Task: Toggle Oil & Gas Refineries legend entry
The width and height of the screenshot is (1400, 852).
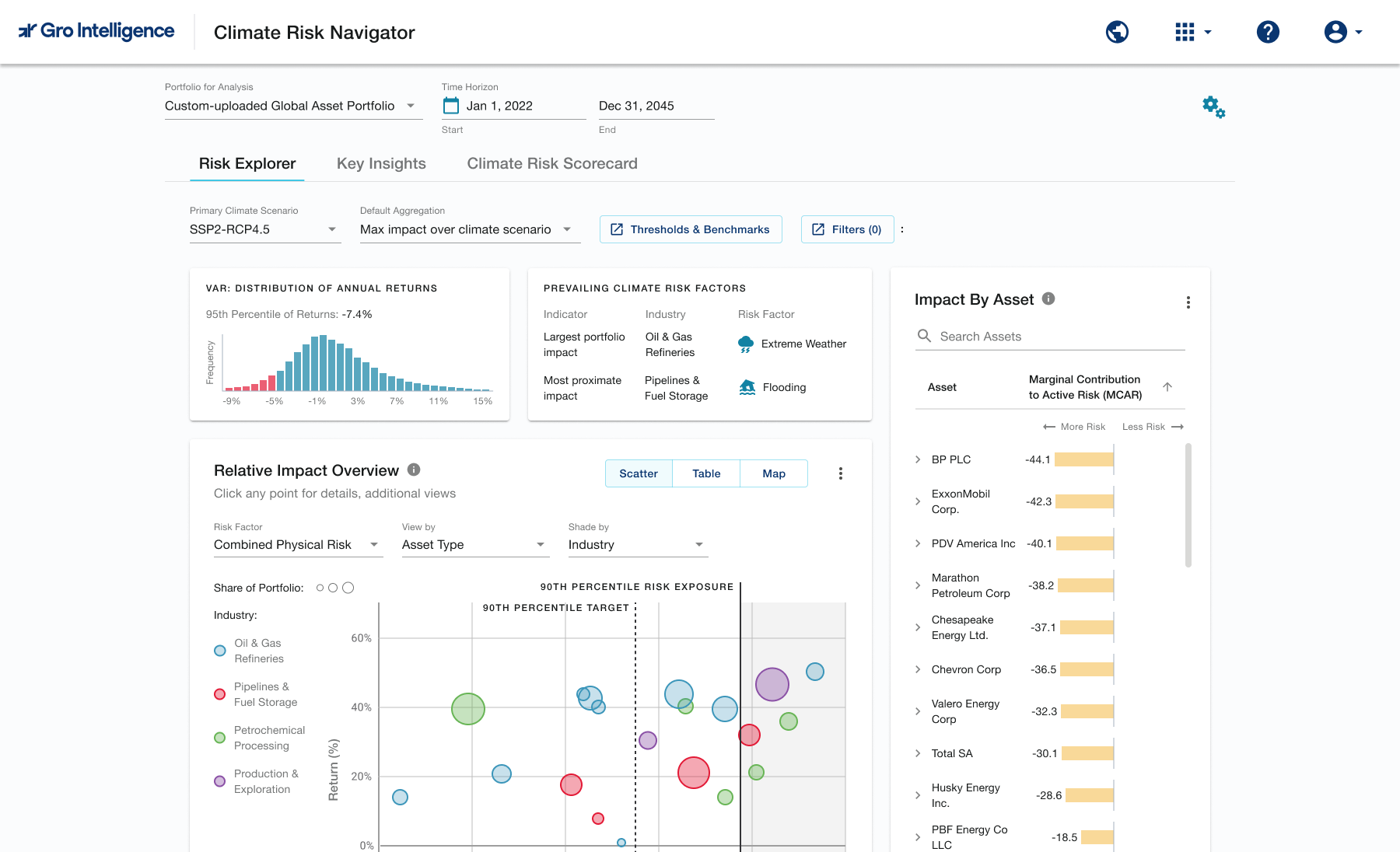Action: (x=250, y=651)
